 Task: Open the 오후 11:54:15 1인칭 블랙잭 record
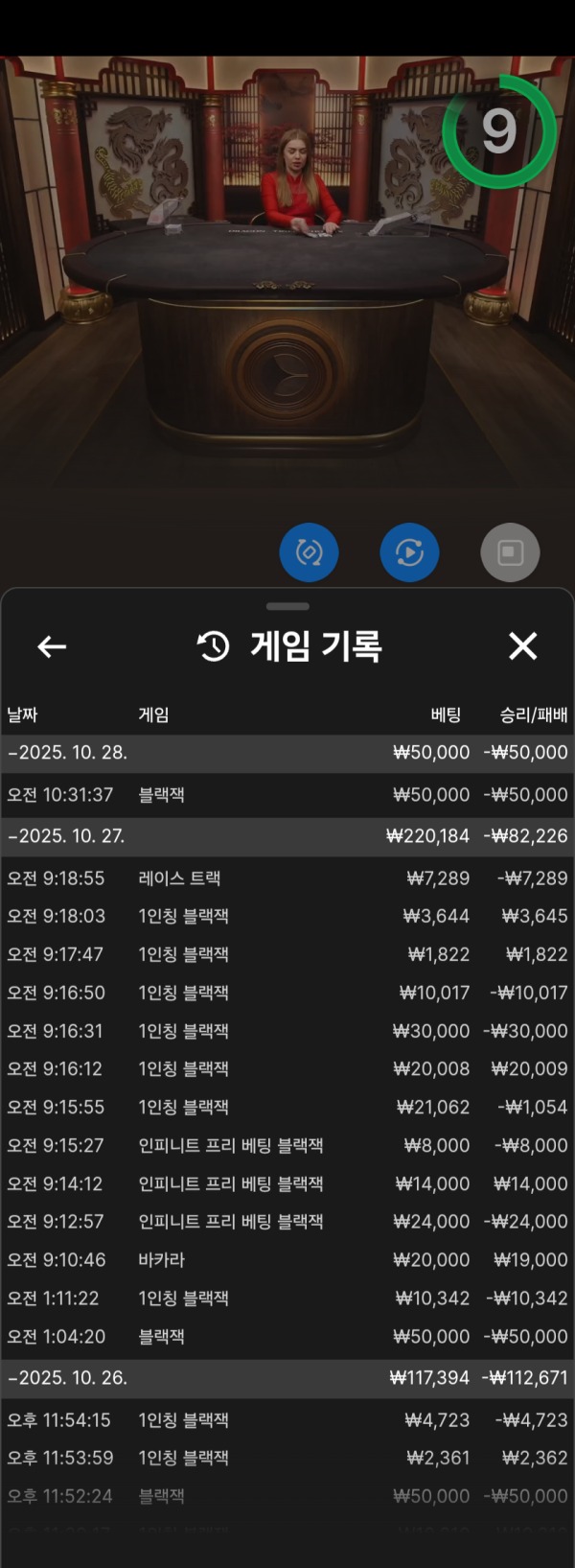(x=287, y=1420)
